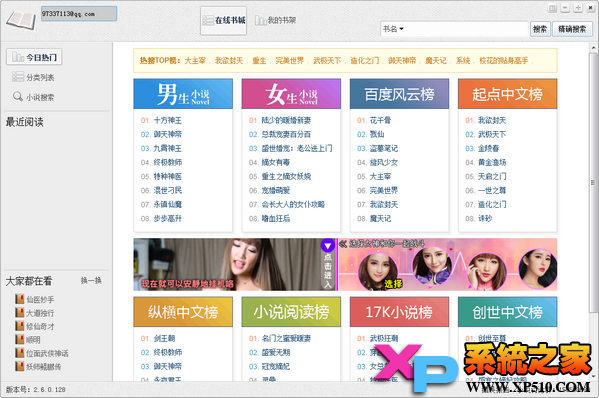Open 大主宰 in the 热搜TOP榜 bar

coord(195,60)
